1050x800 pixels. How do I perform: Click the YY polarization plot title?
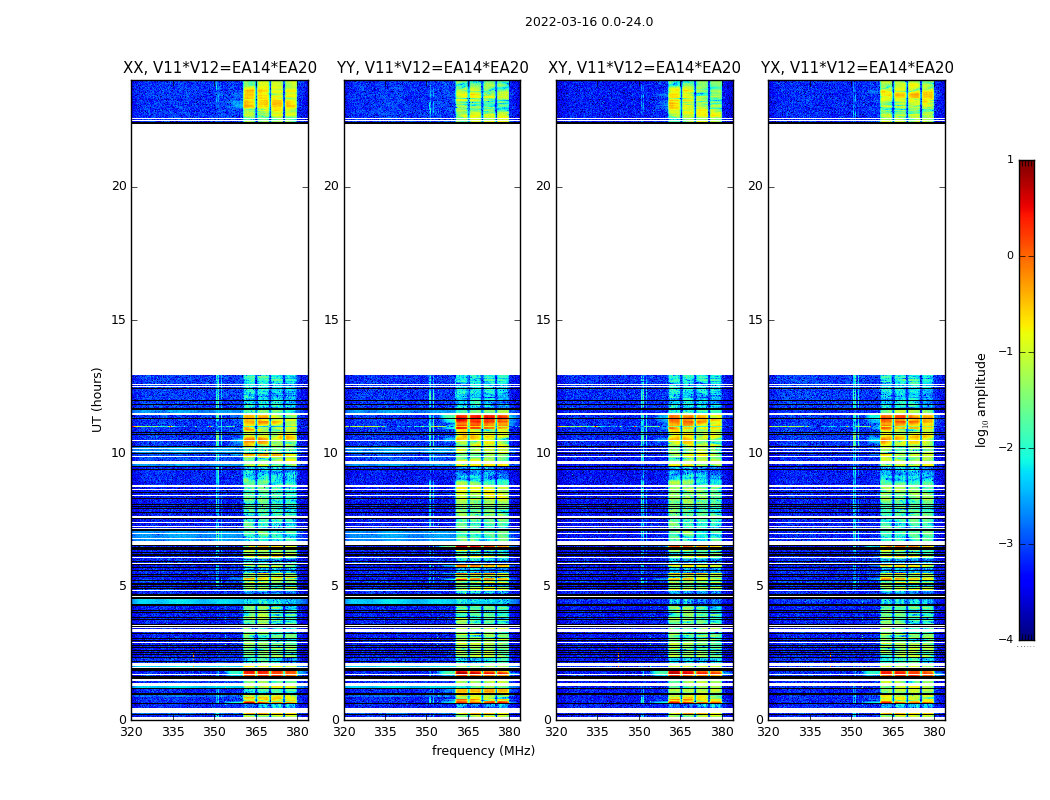point(433,68)
